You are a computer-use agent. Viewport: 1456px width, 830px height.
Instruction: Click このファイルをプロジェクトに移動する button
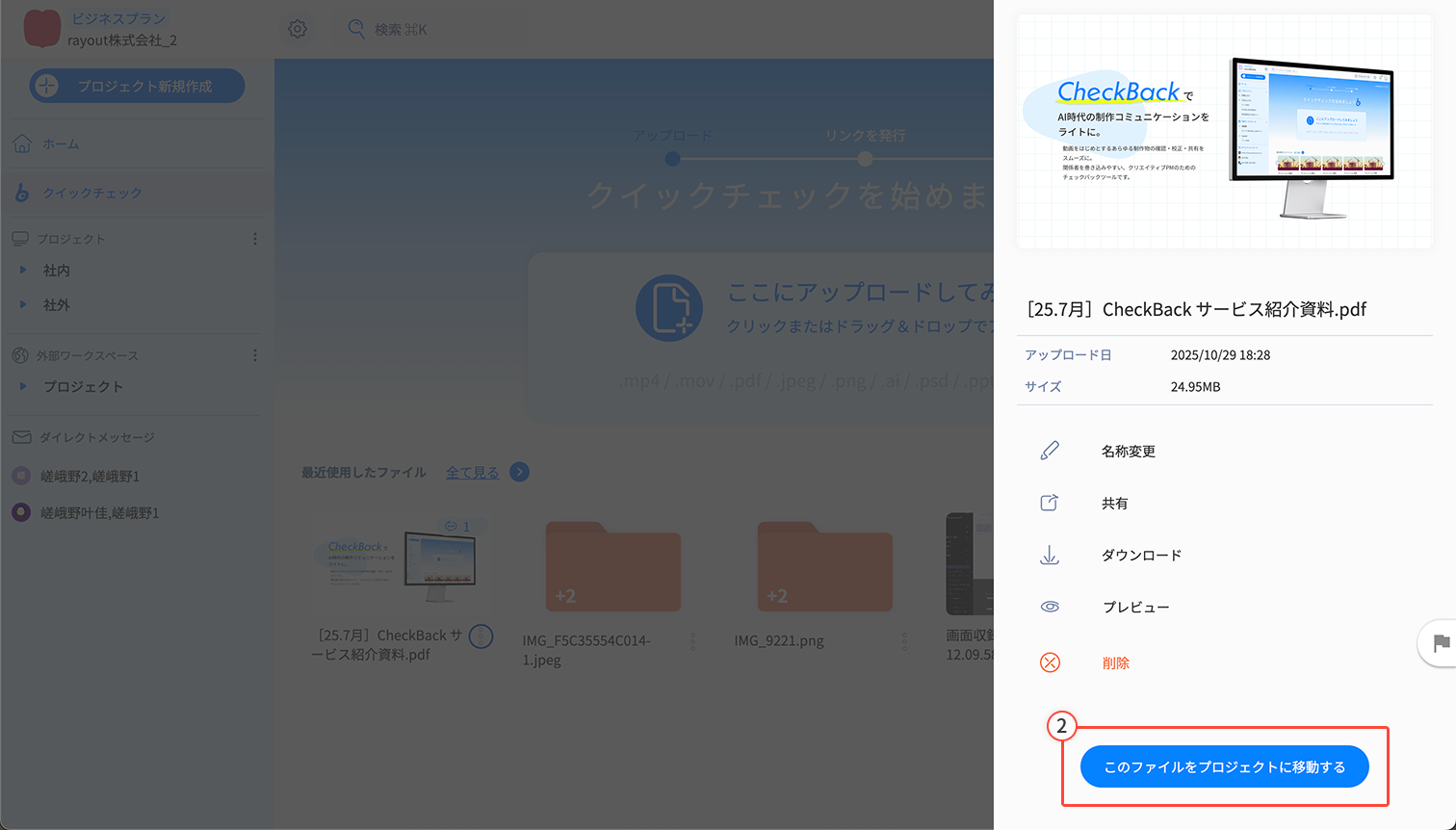1224,766
